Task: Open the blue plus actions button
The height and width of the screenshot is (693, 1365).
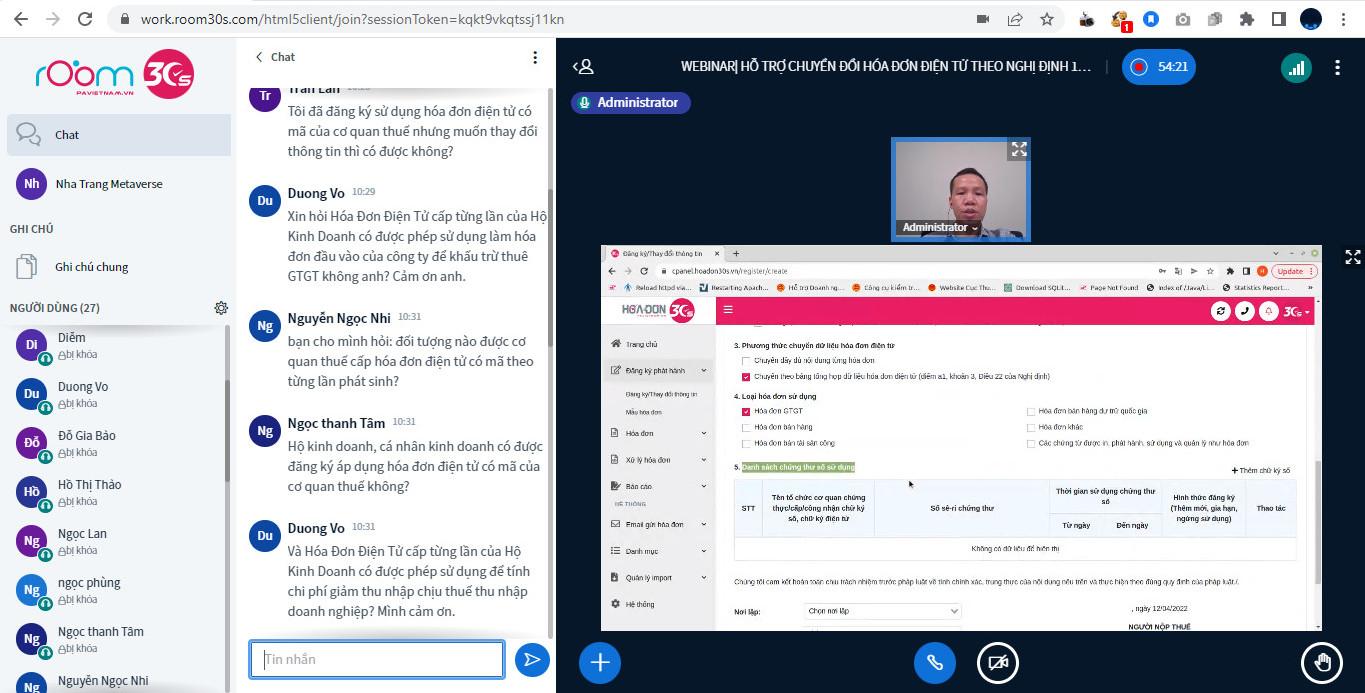Action: 600,662
